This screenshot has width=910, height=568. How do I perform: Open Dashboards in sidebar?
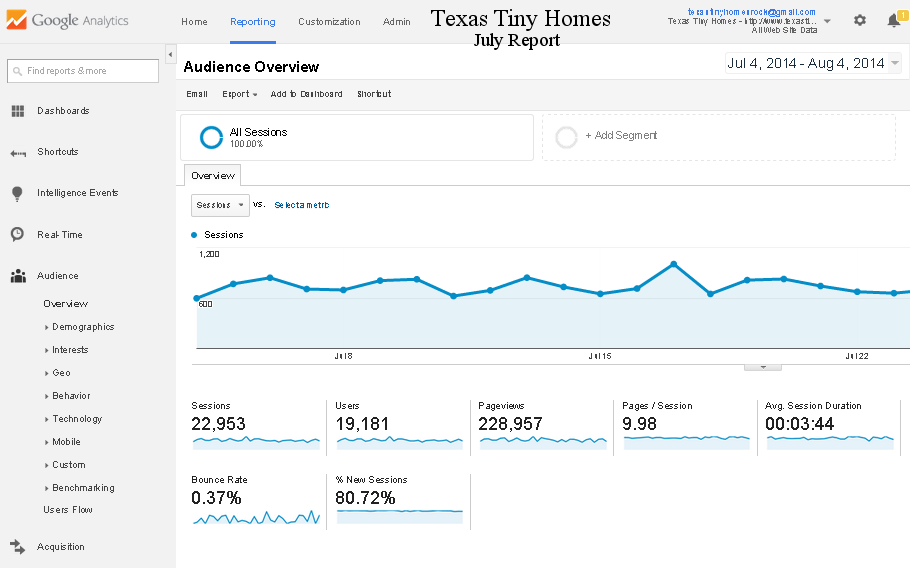click(x=63, y=111)
